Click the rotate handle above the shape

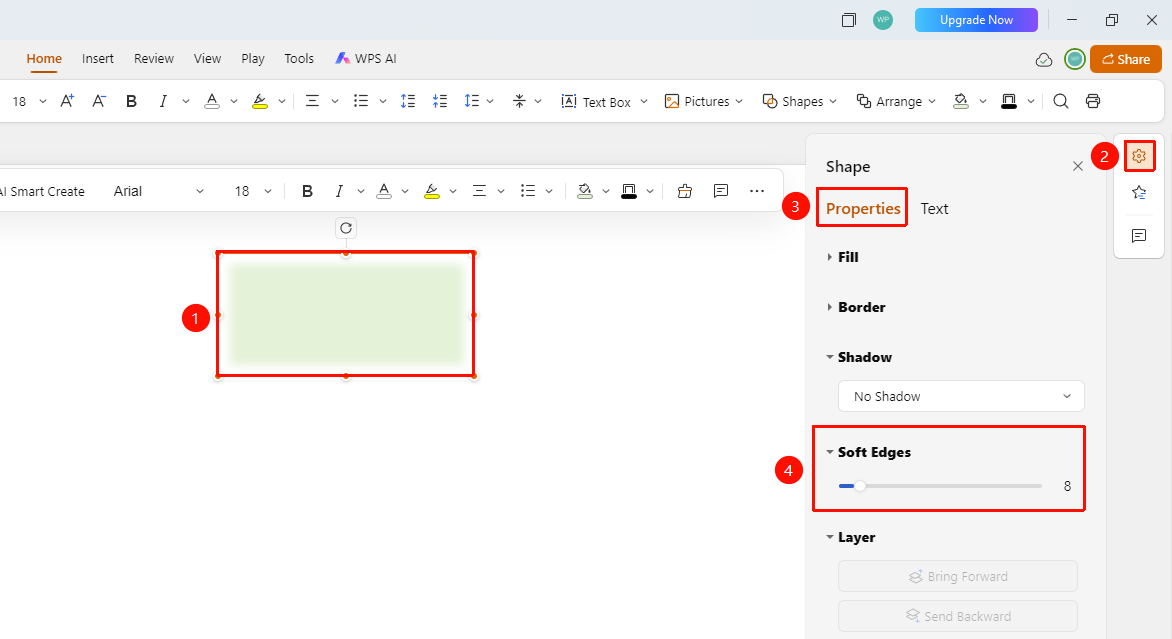tap(346, 228)
